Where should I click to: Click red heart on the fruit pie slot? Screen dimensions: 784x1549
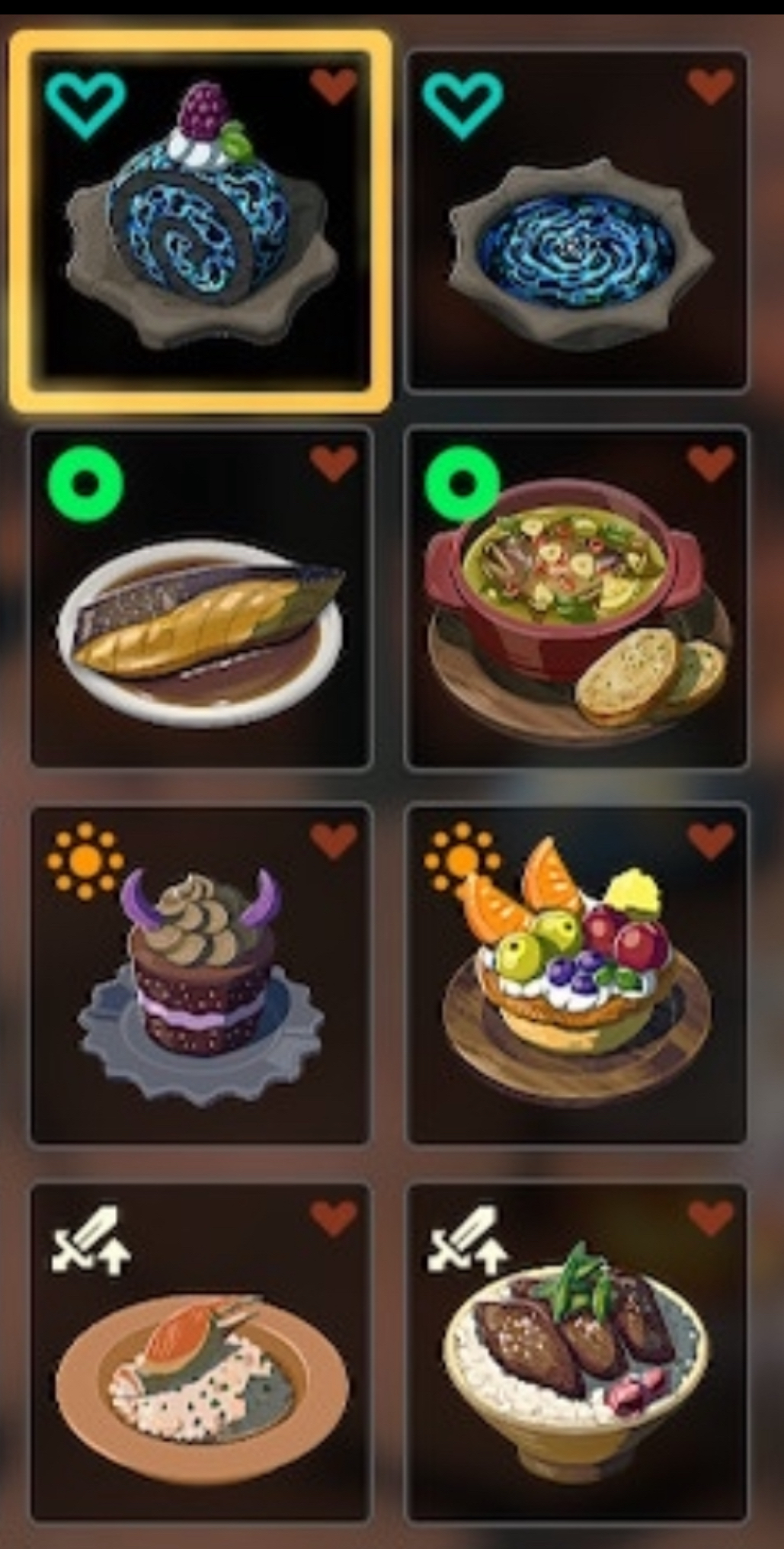[x=711, y=841]
